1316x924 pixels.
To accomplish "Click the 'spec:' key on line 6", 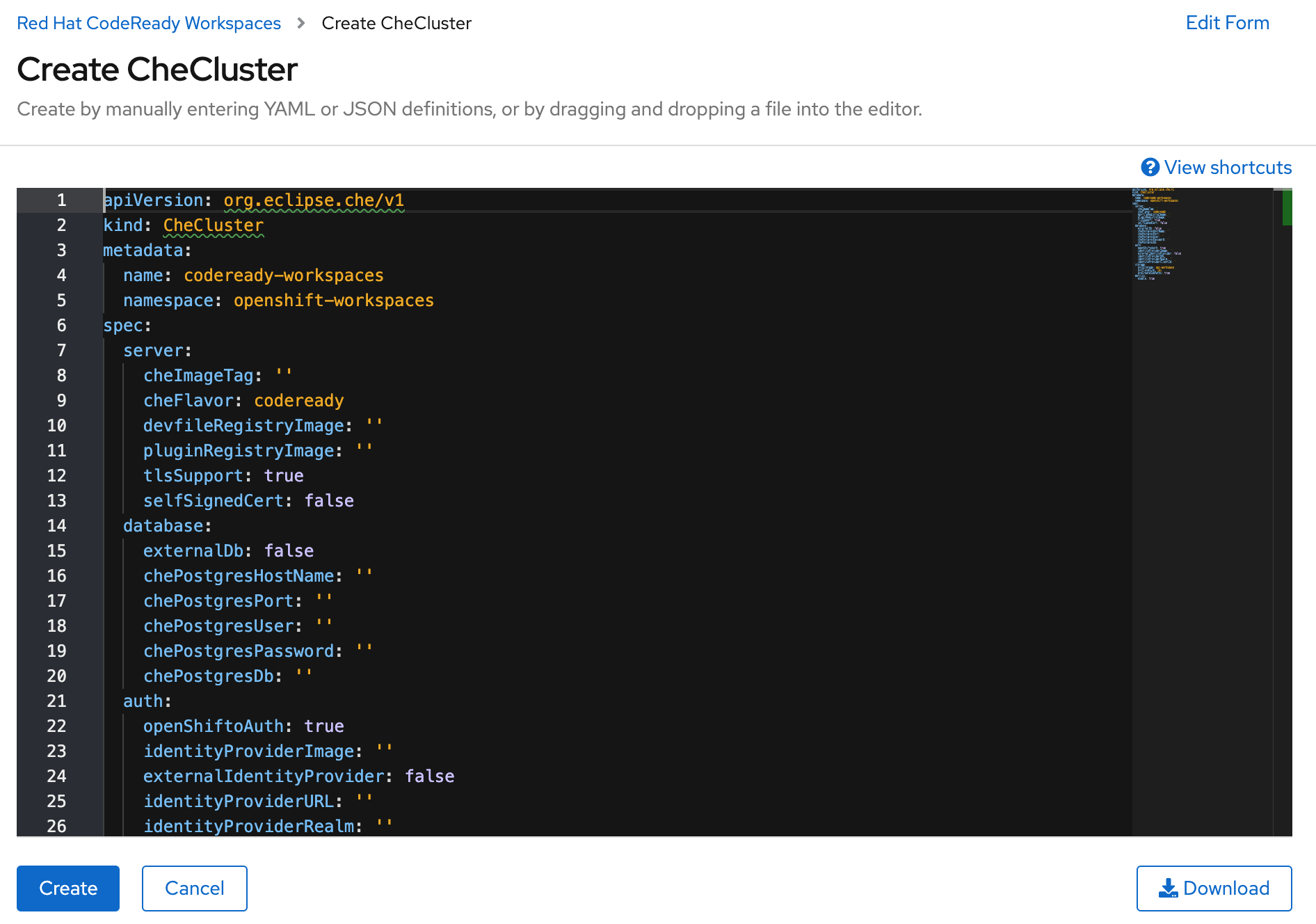I will coord(127,326).
